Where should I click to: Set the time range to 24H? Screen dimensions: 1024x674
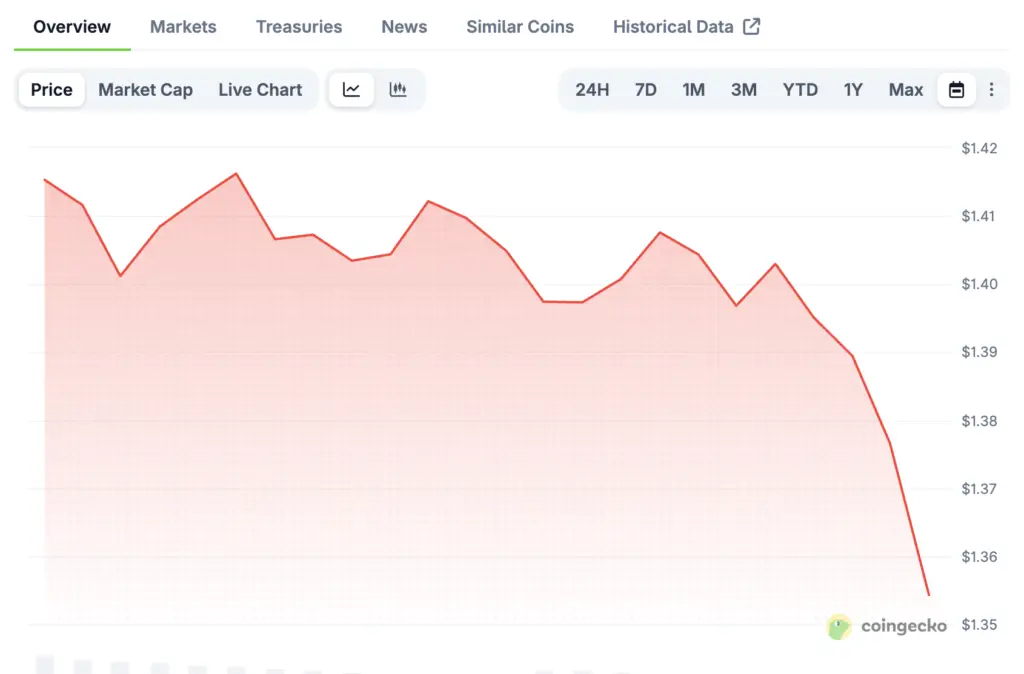click(592, 90)
